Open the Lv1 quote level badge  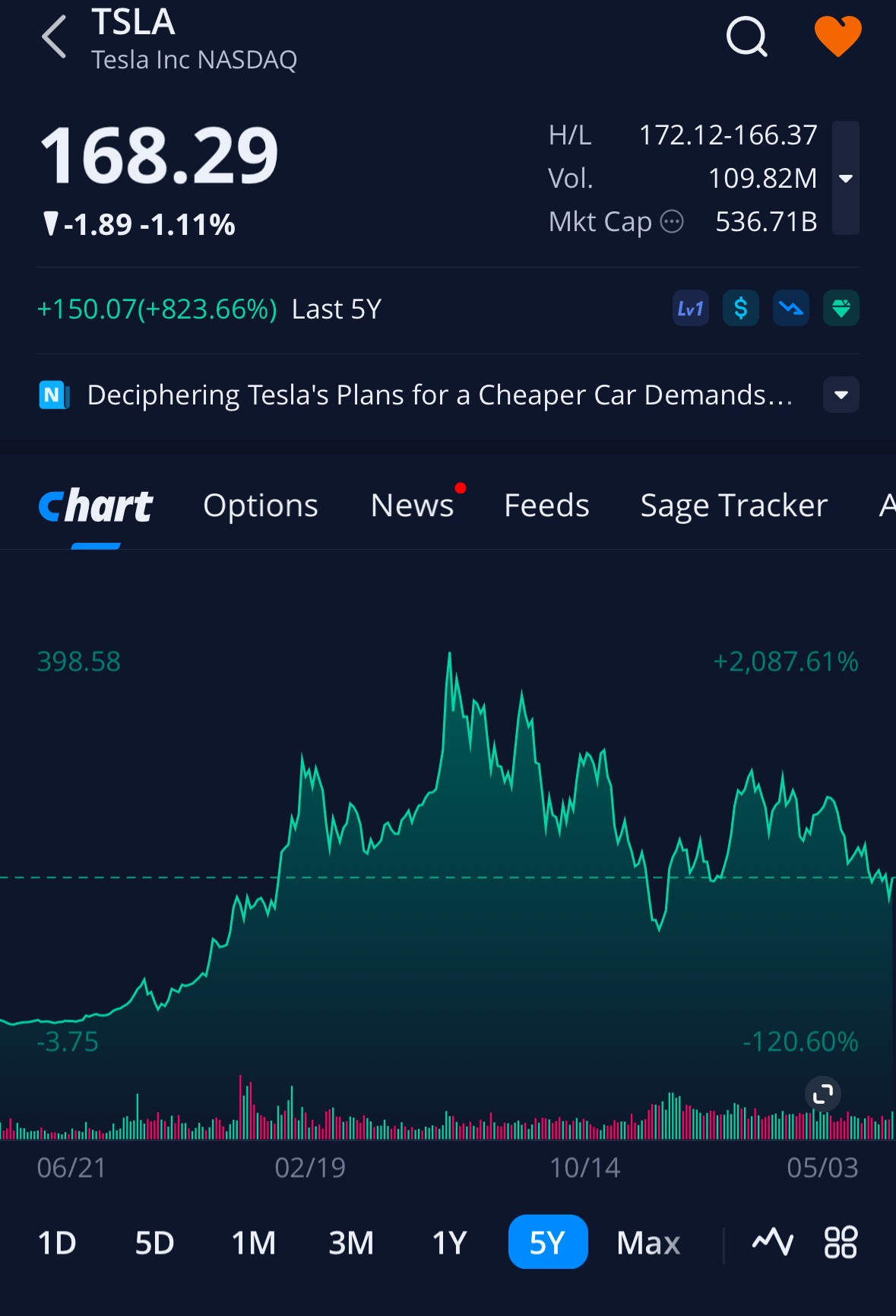[x=691, y=309]
